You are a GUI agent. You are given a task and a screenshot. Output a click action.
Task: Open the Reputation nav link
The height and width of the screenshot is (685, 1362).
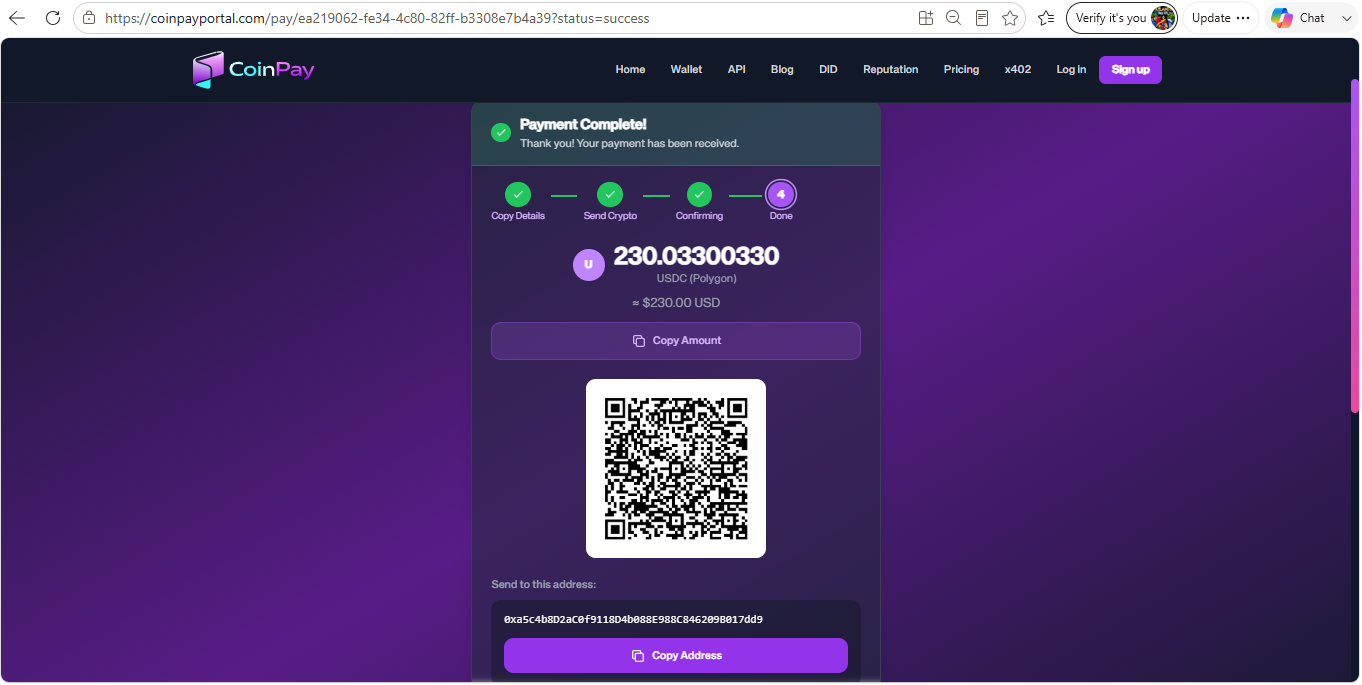coord(891,70)
